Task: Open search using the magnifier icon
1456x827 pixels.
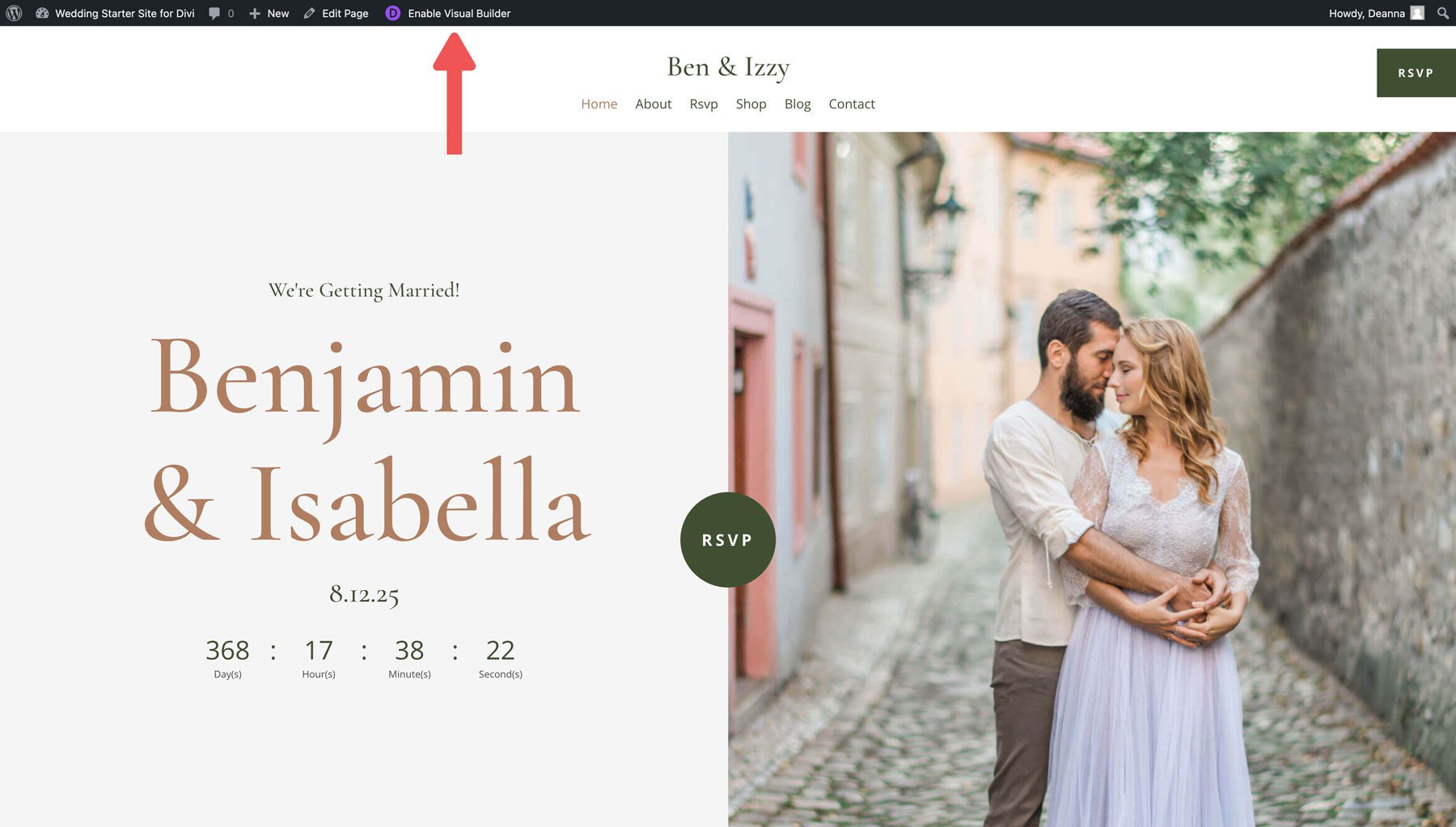Action: [1443, 13]
